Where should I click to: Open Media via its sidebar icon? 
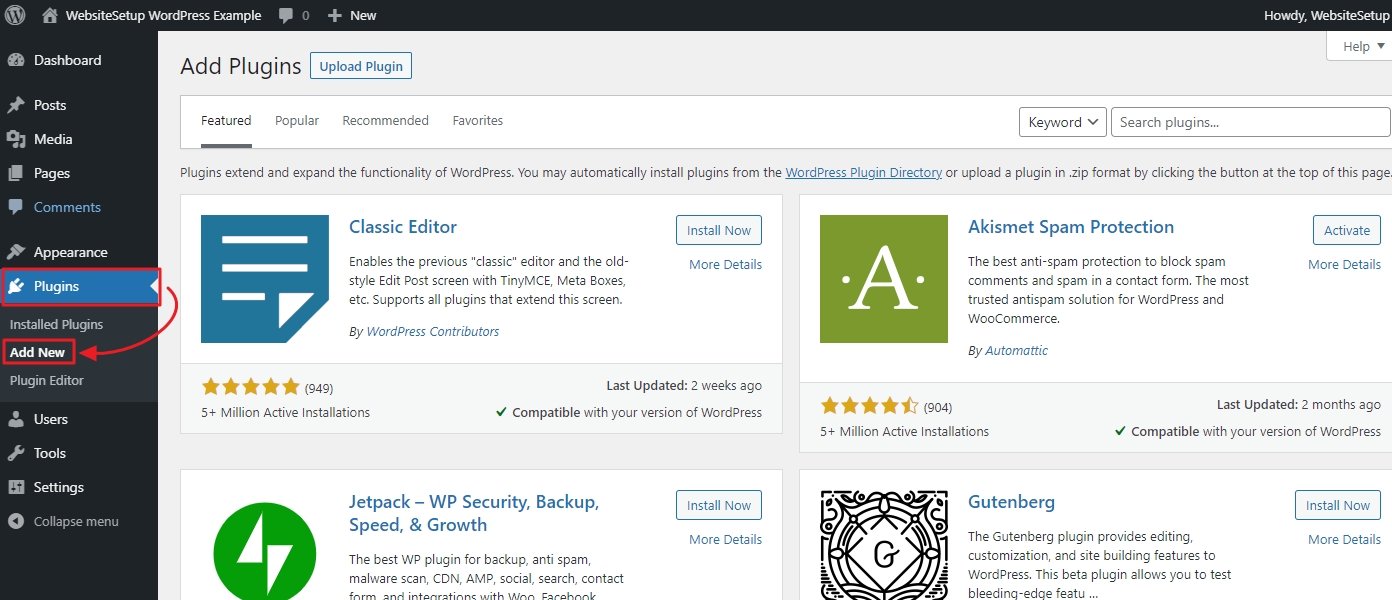[15, 139]
